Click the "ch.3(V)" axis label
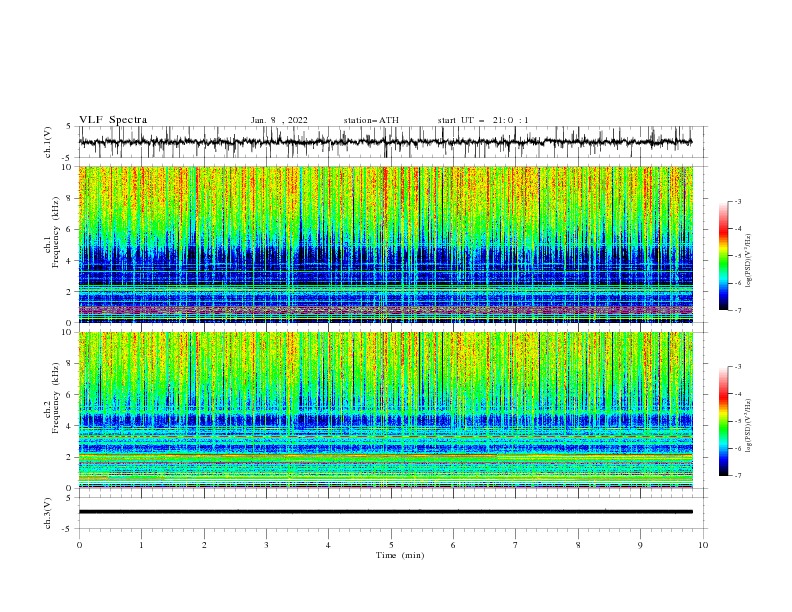792x612 pixels. click(x=48, y=513)
